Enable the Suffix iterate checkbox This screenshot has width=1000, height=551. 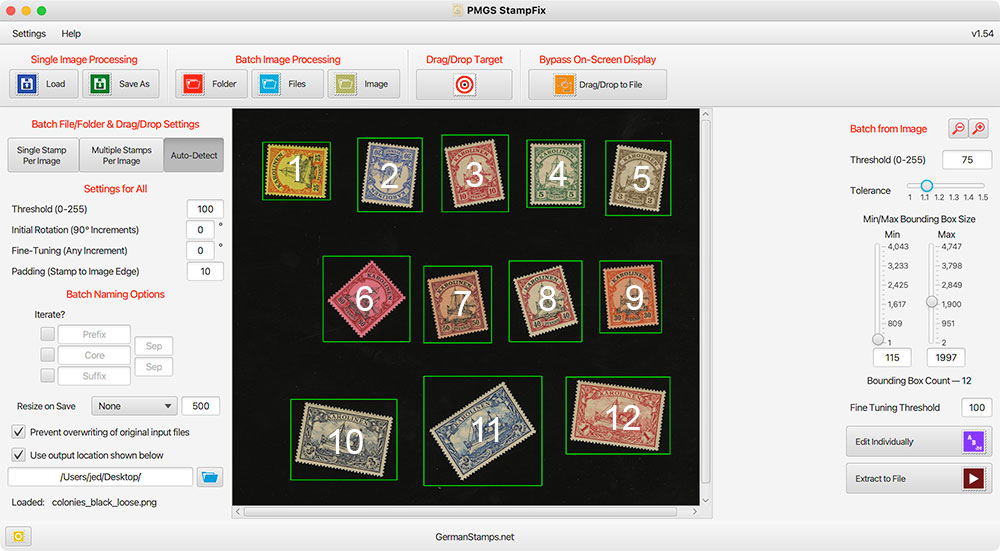tap(47, 375)
